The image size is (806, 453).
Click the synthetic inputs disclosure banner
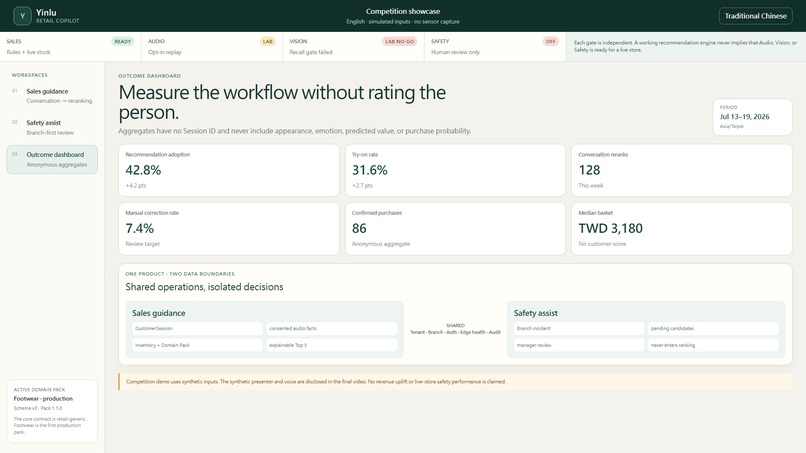click(x=455, y=382)
